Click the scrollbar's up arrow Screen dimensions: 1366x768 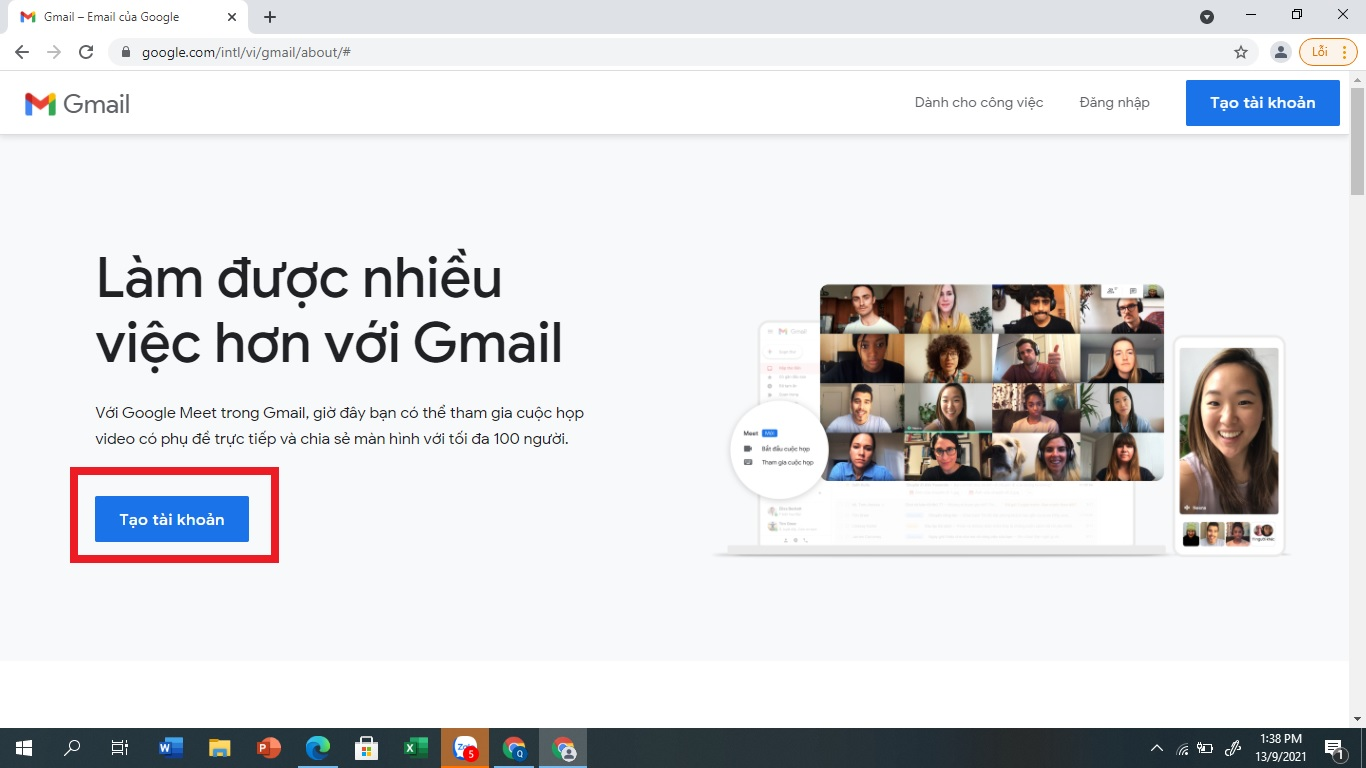(x=1357, y=79)
